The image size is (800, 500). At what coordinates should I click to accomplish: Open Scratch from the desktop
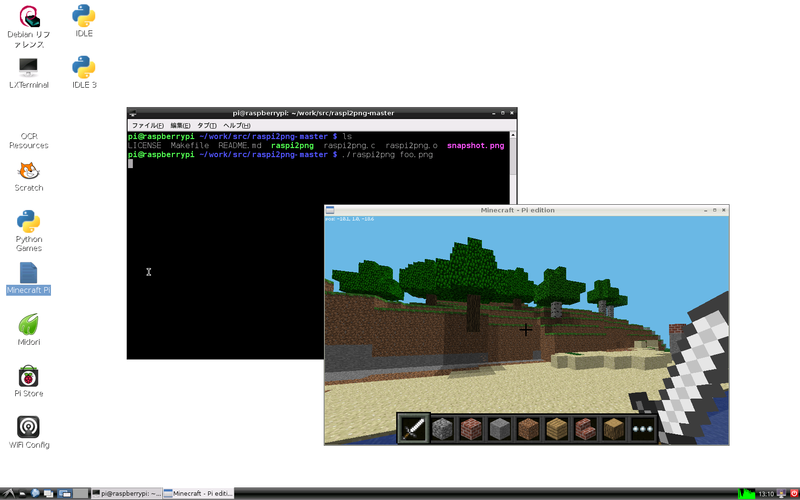(x=29, y=177)
